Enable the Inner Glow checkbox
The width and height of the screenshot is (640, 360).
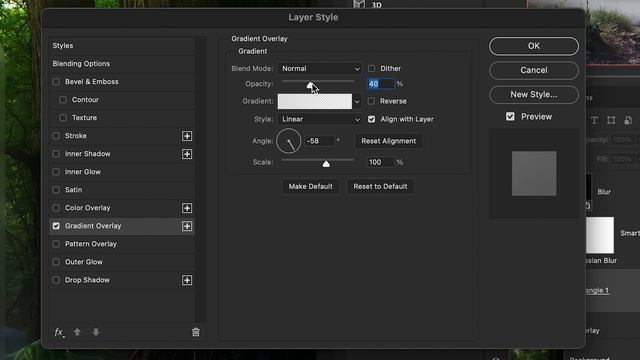[x=56, y=172]
